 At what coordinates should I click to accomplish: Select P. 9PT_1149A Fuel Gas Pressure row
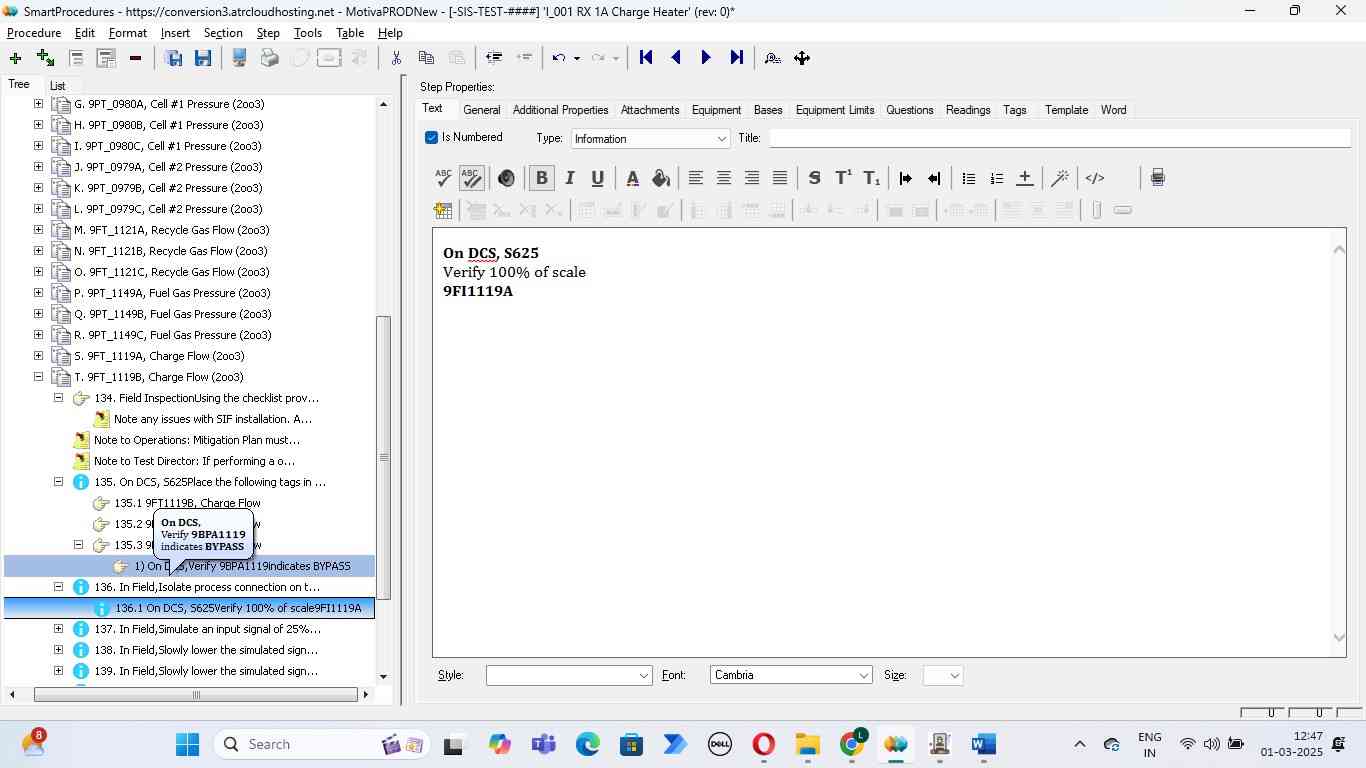click(172, 293)
